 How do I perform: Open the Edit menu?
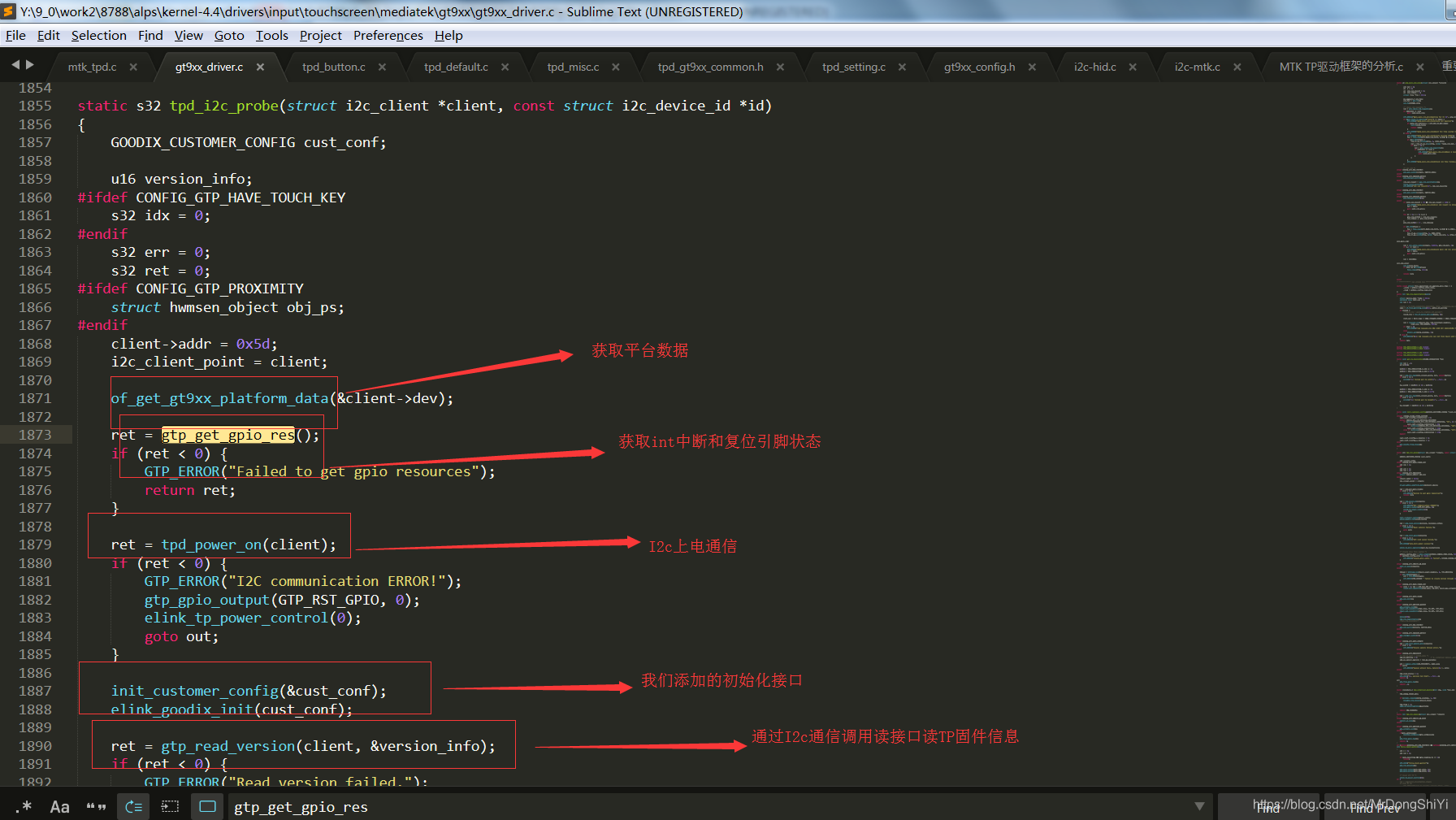(49, 35)
